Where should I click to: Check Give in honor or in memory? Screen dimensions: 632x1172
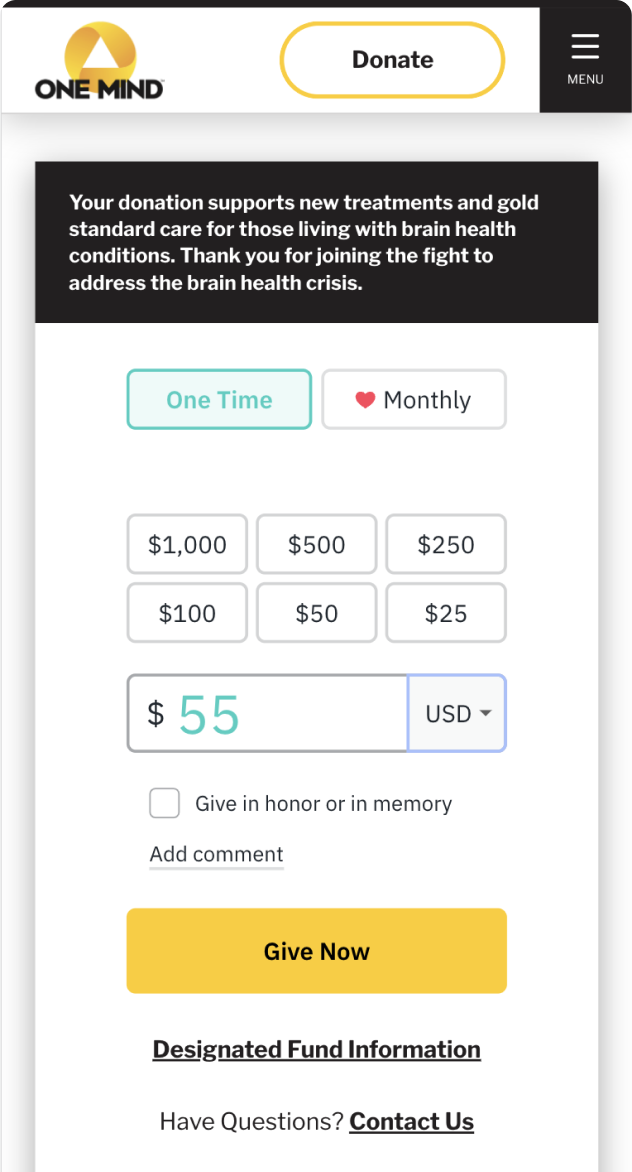165,803
